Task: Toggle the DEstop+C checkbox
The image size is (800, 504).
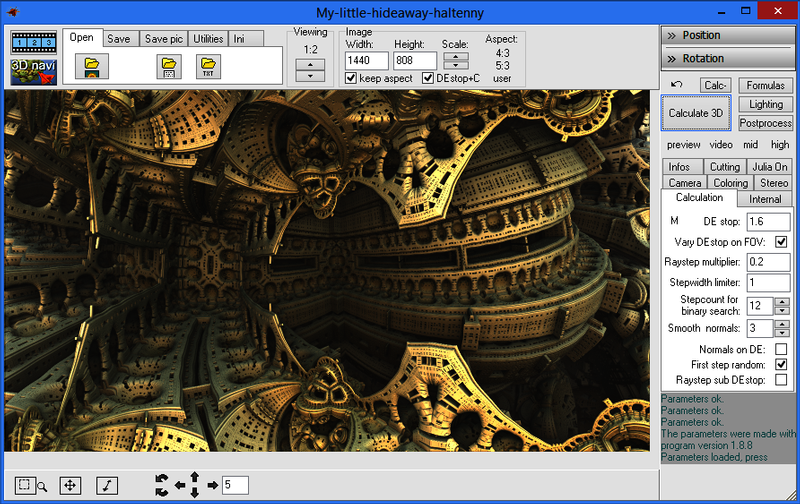Action: coord(428,78)
